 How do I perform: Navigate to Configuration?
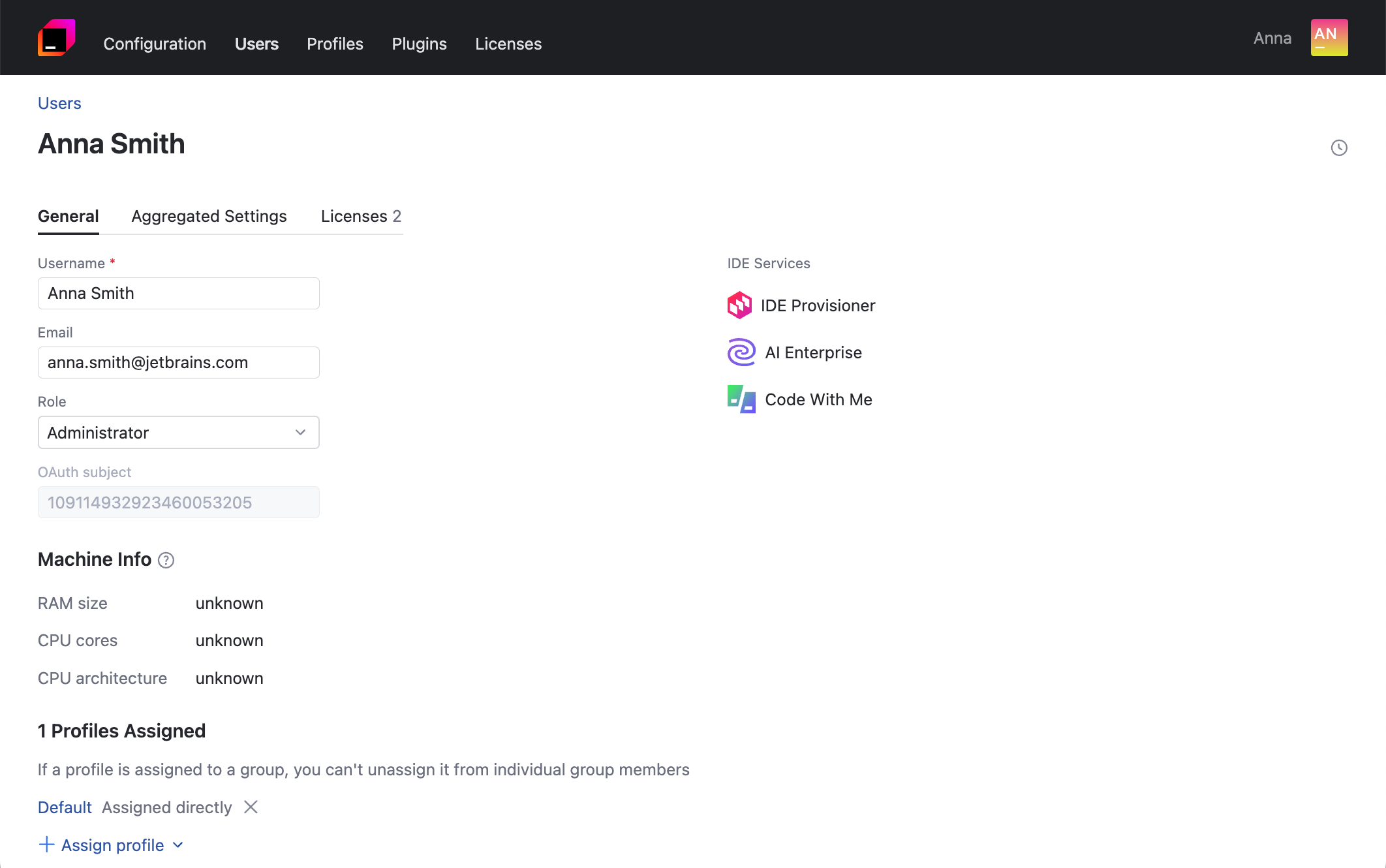click(154, 44)
